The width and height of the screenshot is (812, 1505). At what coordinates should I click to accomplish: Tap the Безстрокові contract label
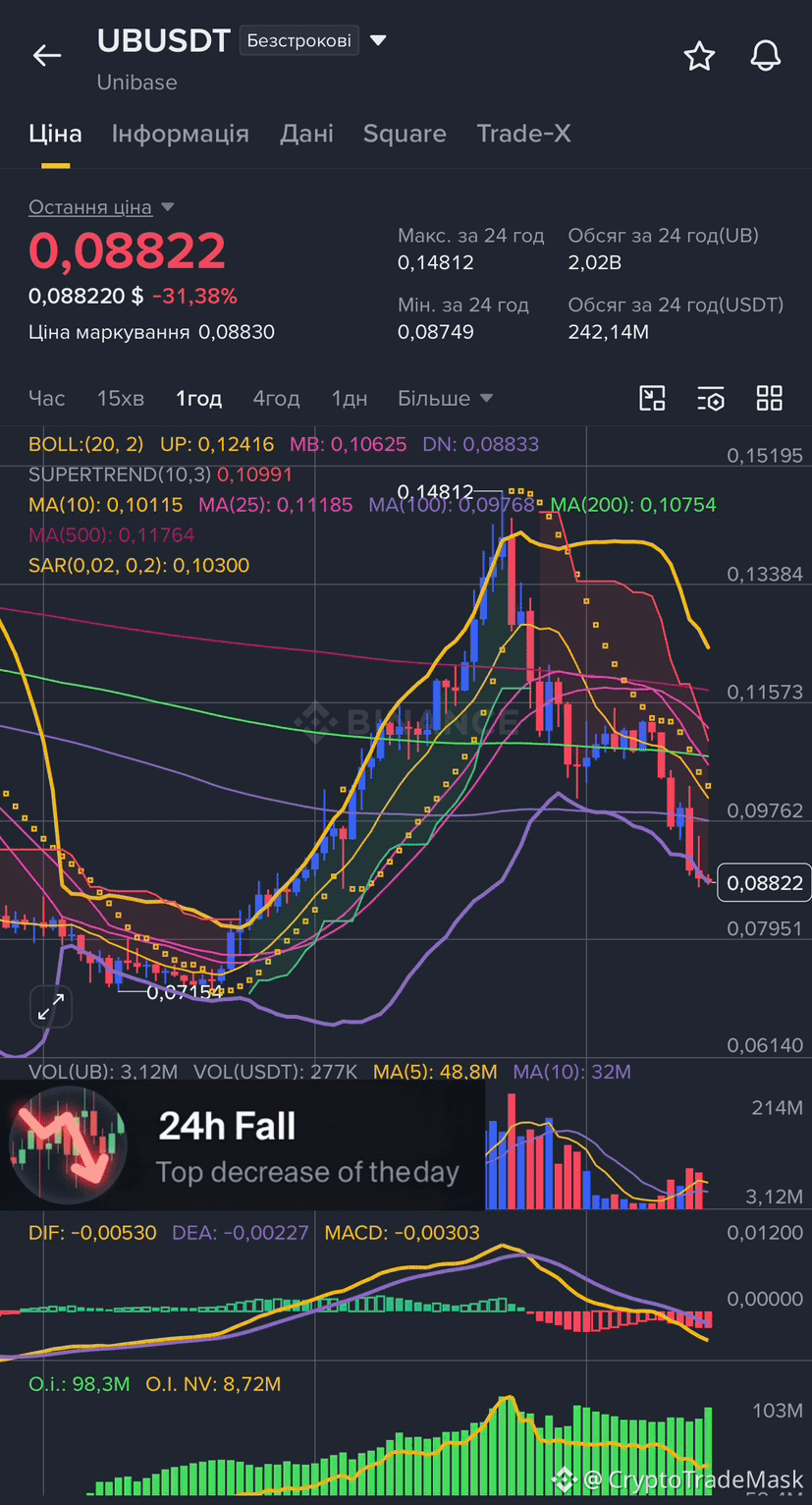tap(299, 41)
